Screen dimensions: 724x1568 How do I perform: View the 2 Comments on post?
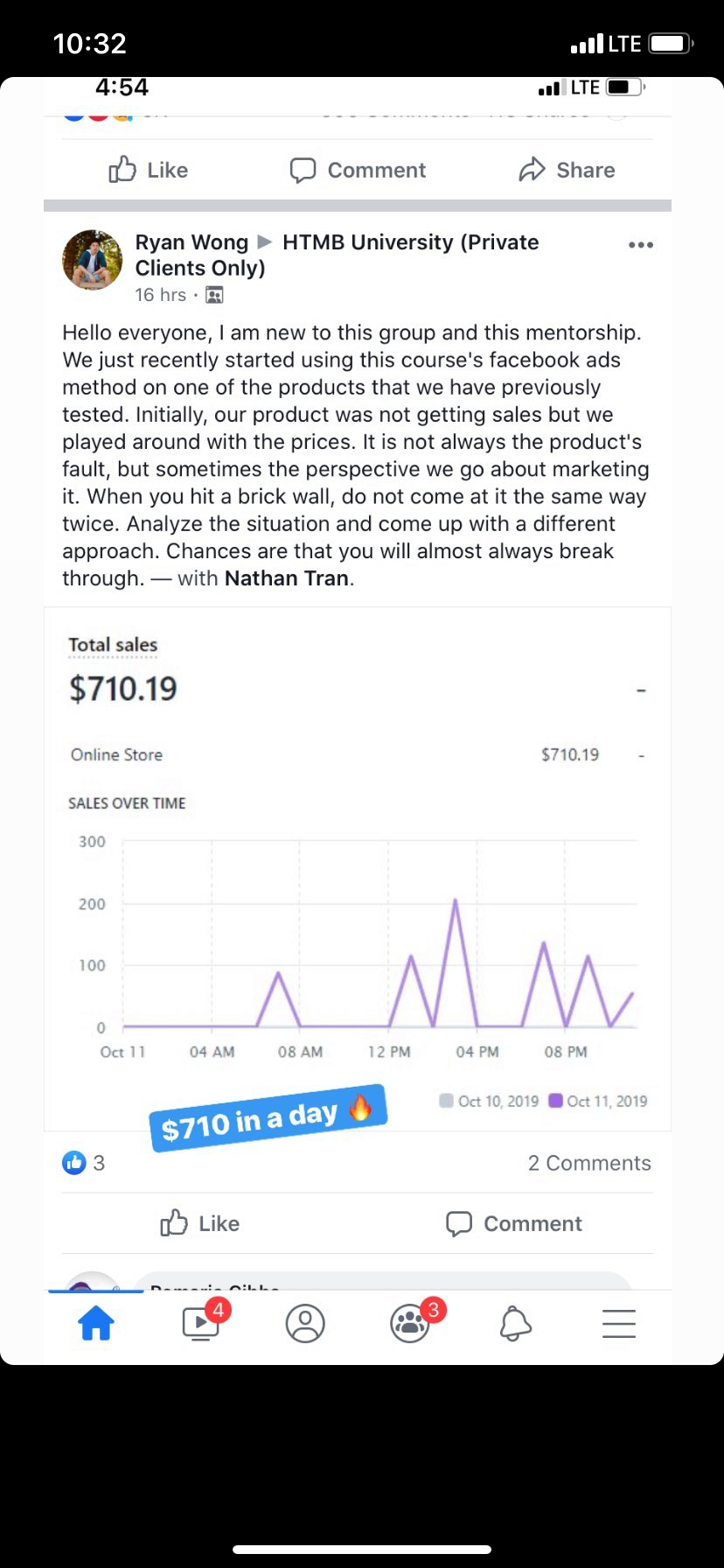[589, 1163]
